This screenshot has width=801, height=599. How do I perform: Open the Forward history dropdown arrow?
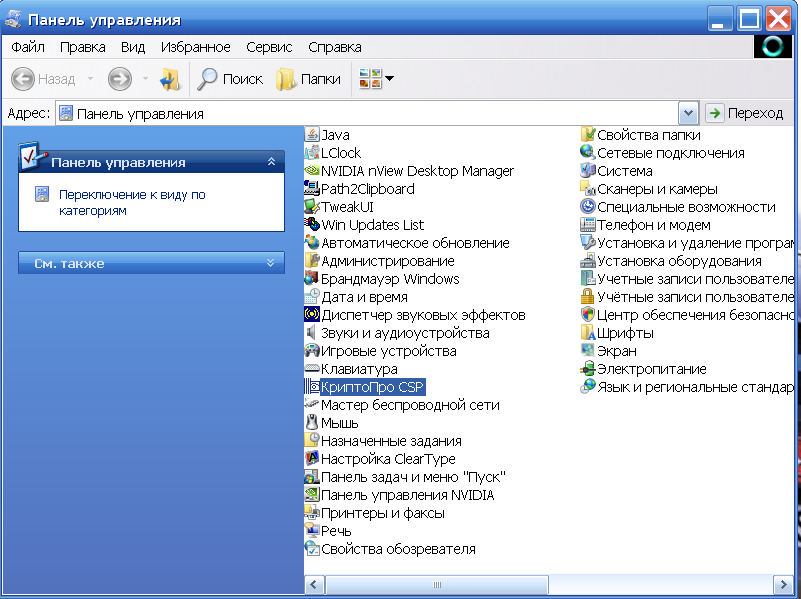tap(145, 79)
